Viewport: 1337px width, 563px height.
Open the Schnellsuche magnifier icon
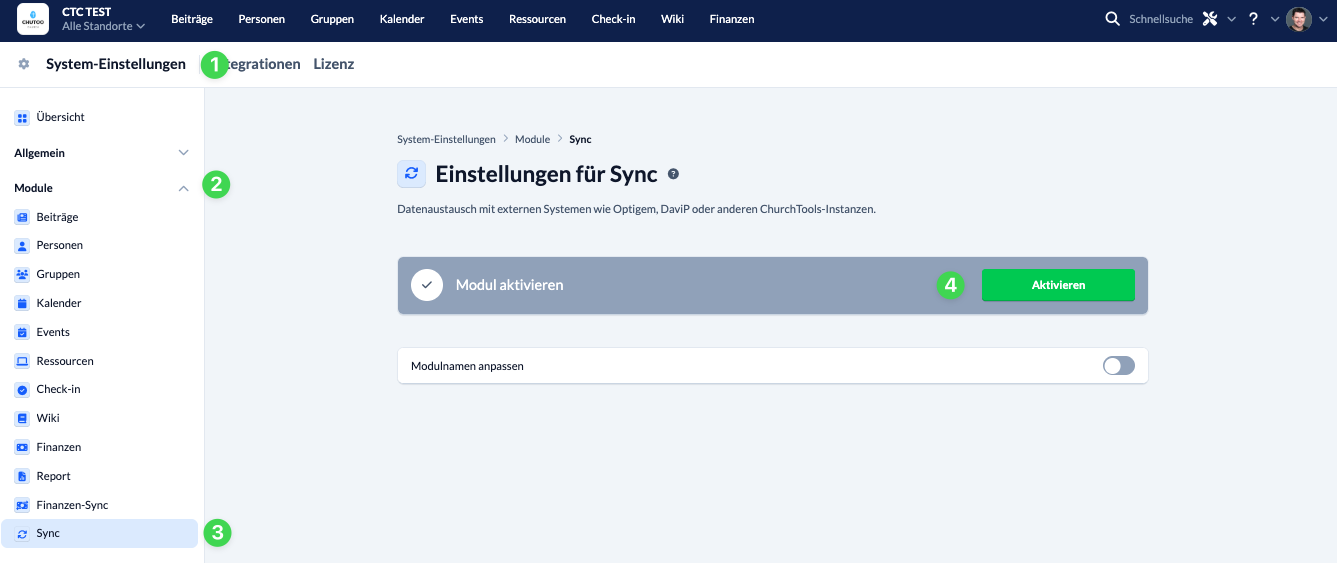click(x=1112, y=19)
